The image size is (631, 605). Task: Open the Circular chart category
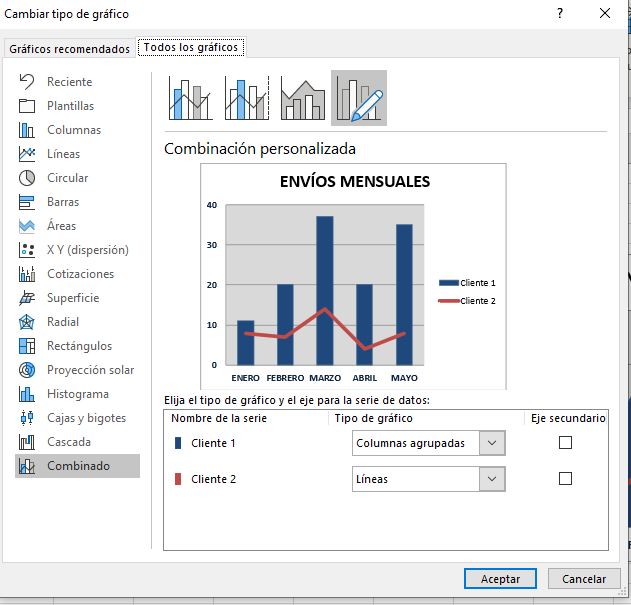pyautogui.click(x=67, y=178)
